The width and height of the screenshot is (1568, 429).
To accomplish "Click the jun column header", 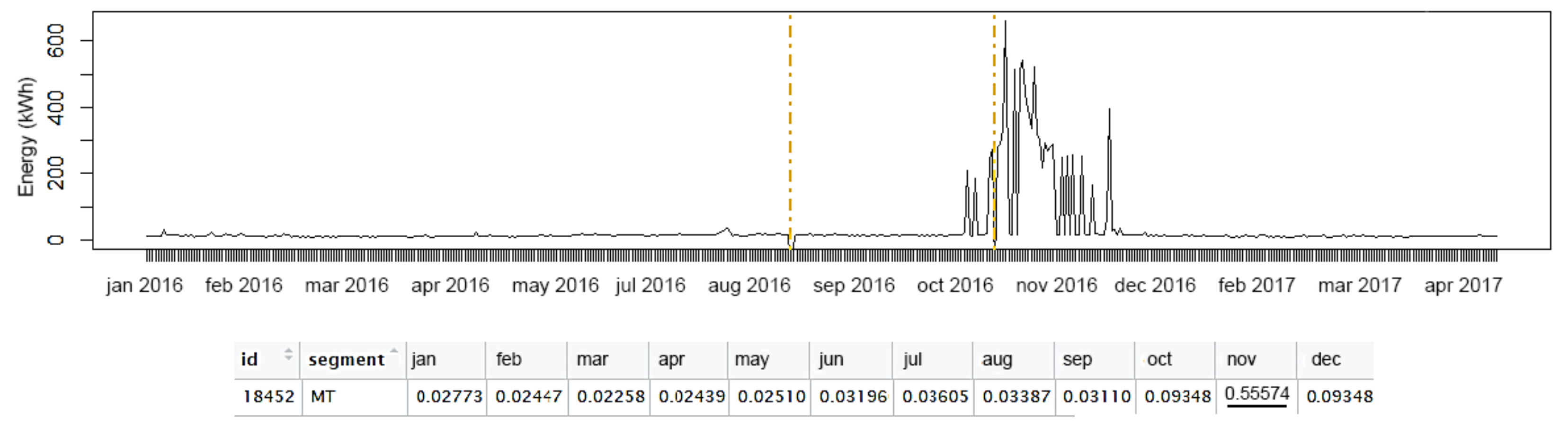I will (831, 359).
